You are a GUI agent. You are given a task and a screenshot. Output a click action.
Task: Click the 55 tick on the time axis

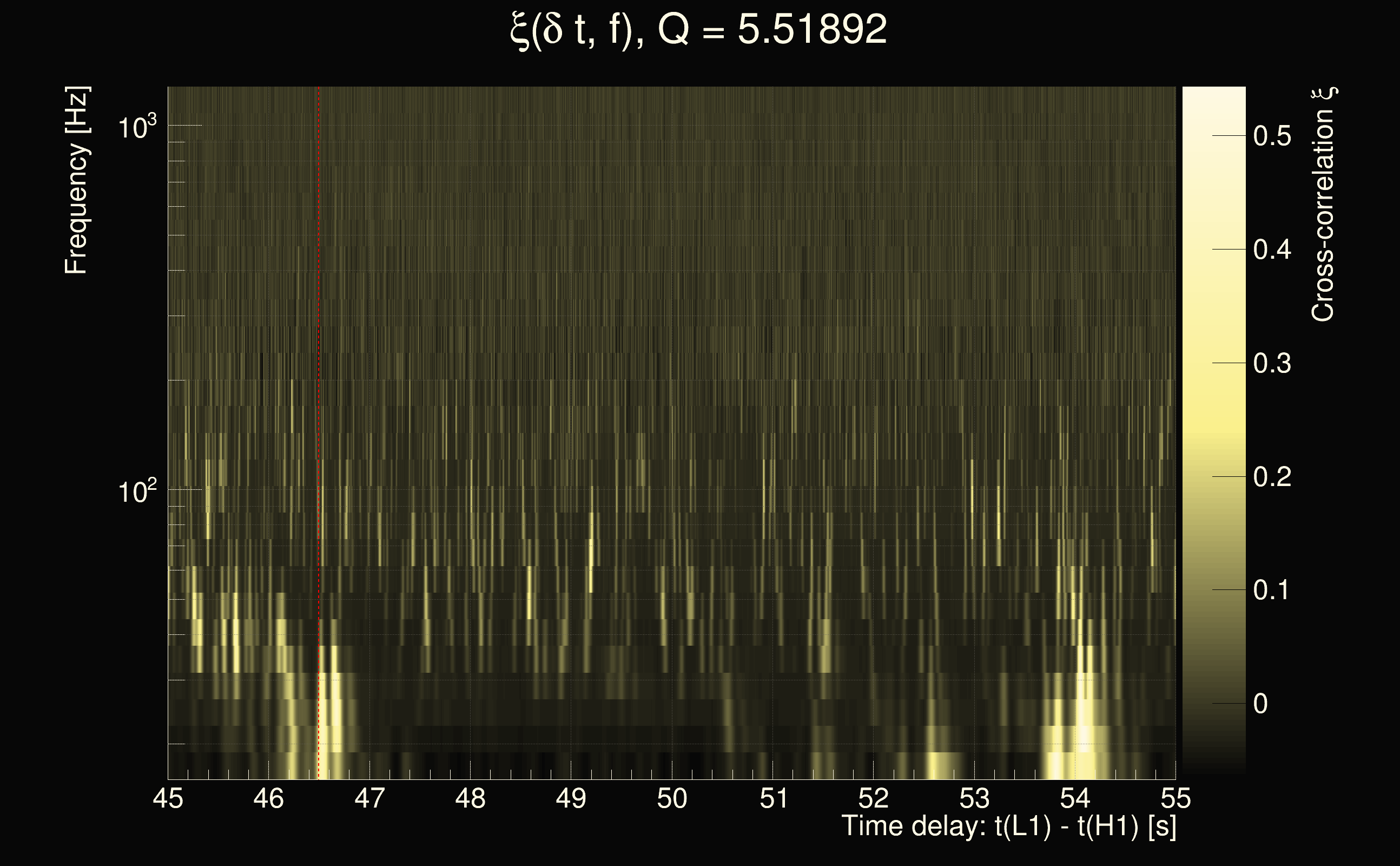1176,798
